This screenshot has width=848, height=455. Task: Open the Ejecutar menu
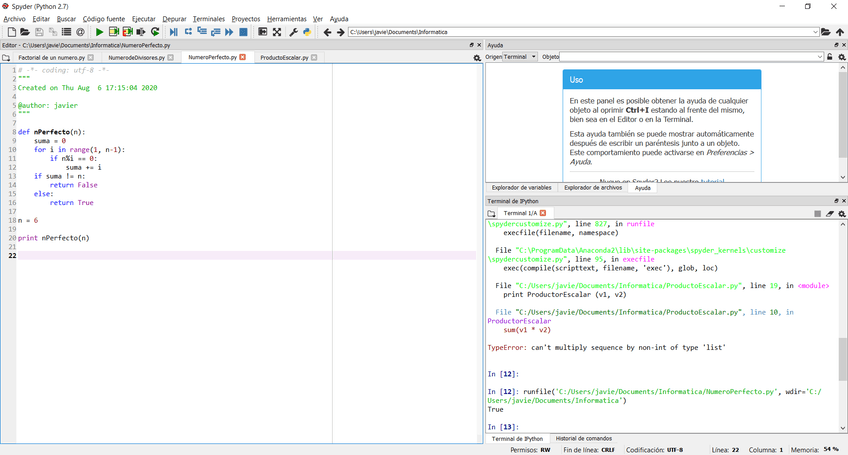click(x=143, y=19)
